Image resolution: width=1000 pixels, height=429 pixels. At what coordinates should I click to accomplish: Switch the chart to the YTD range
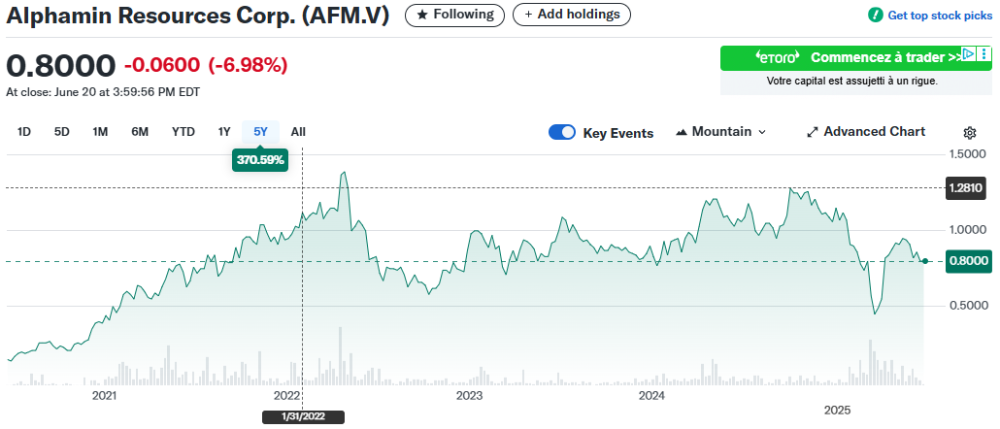click(183, 132)
